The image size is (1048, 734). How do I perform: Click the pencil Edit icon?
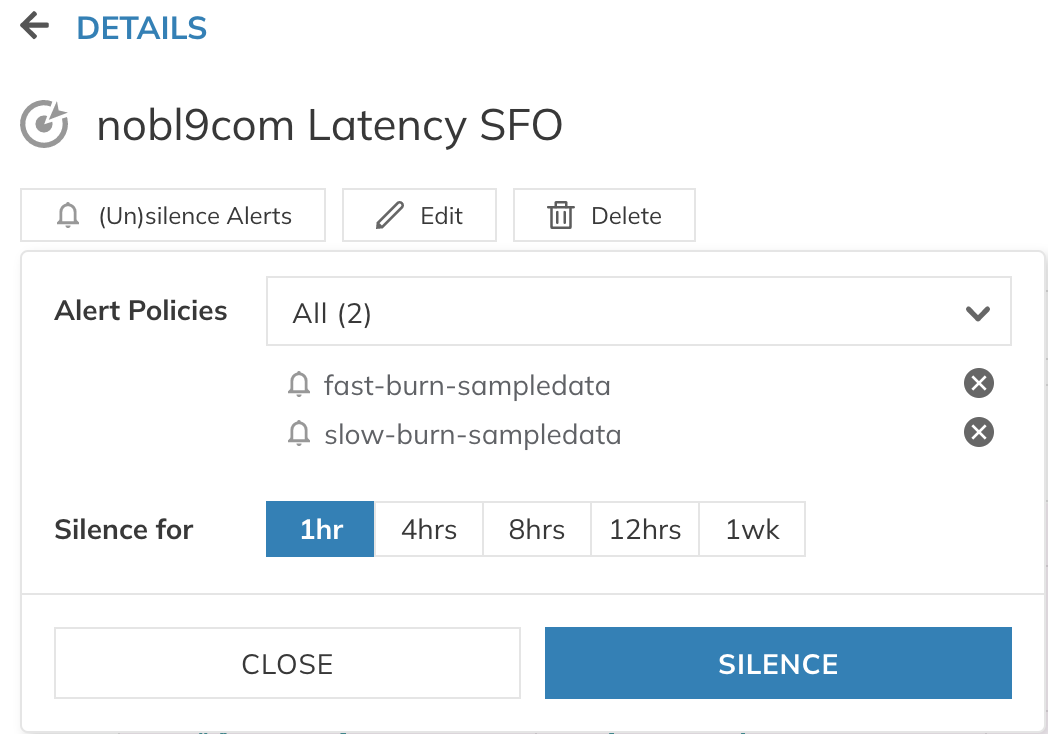click(x=389, y=215)
